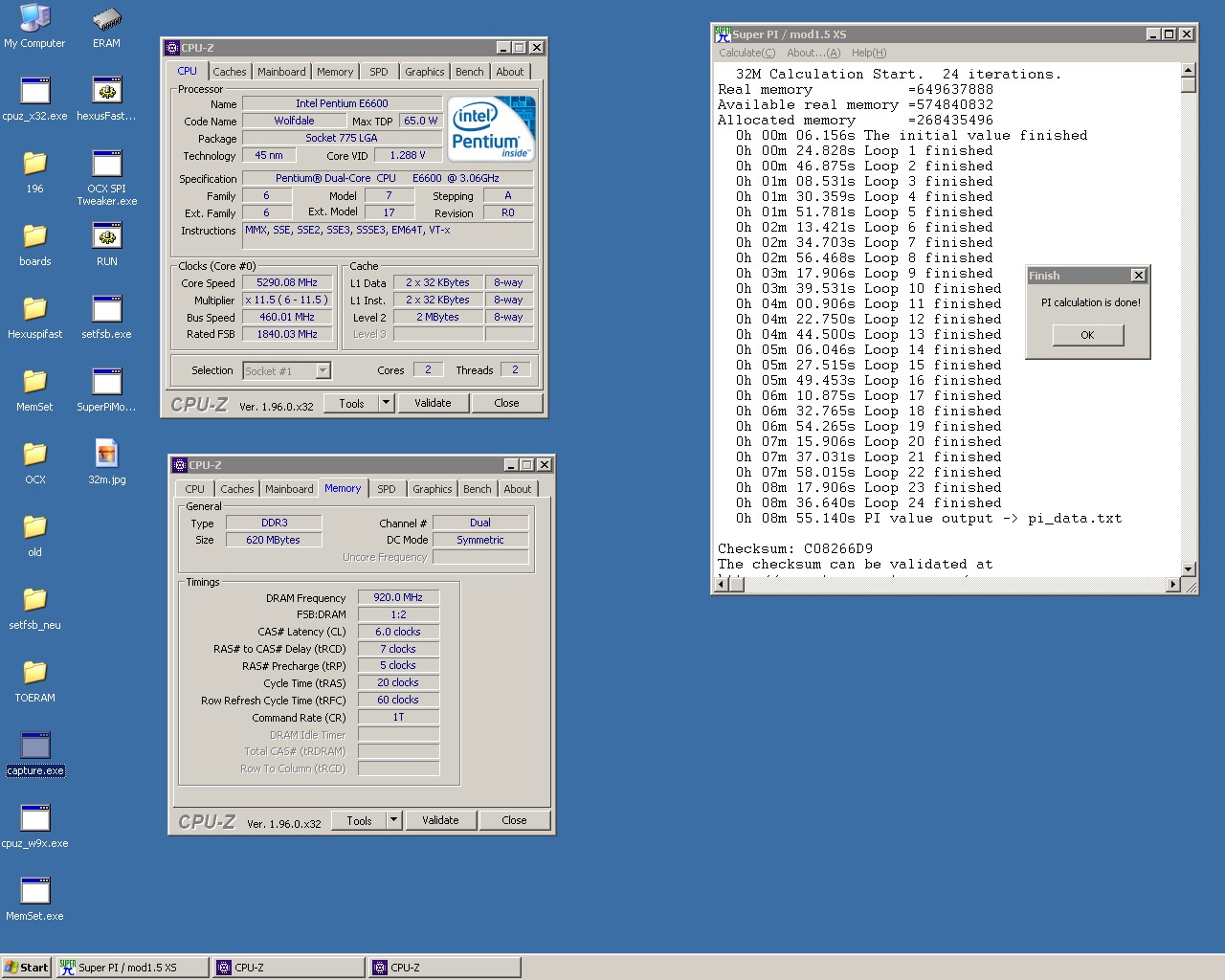Switch to Graphics tab in upper CPU-Z
This screenshot has height=980, width=1225.
point(425,72)
